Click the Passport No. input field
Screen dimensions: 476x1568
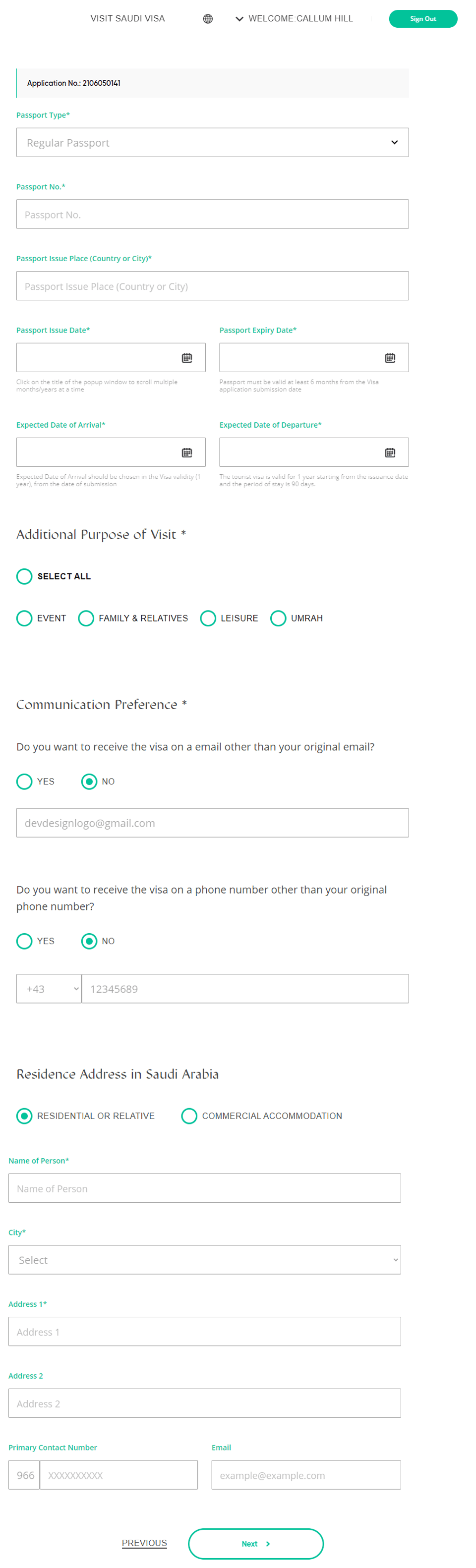coord(212,214)
